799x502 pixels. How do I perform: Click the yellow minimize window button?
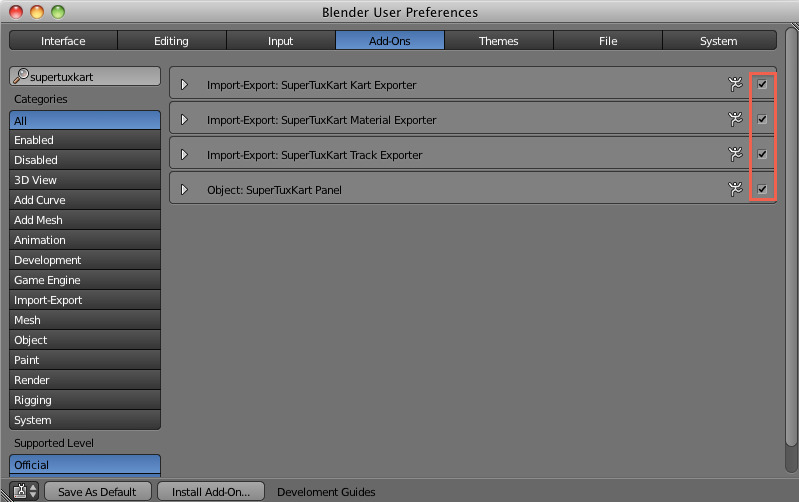[x=37, y=12]
